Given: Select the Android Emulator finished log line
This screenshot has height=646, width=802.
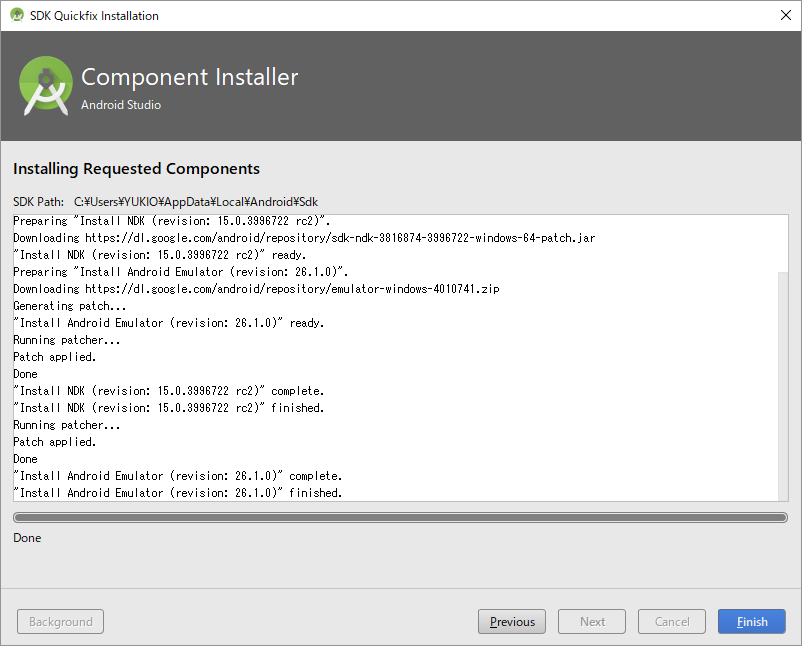Looking at the screenshot, I should pyautogui.click(x=177, y=492).
